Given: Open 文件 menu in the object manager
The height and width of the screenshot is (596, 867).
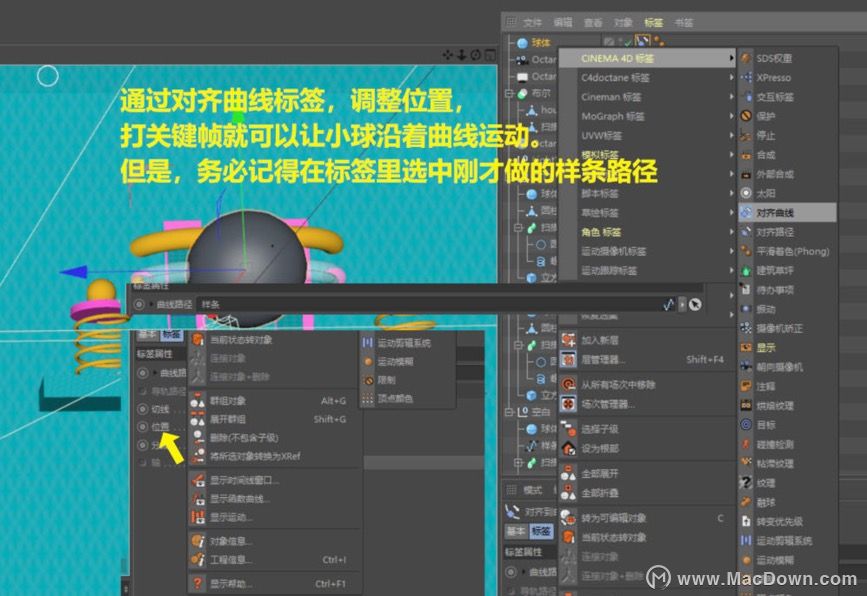Looking at the screenshot, I should 532,23.
